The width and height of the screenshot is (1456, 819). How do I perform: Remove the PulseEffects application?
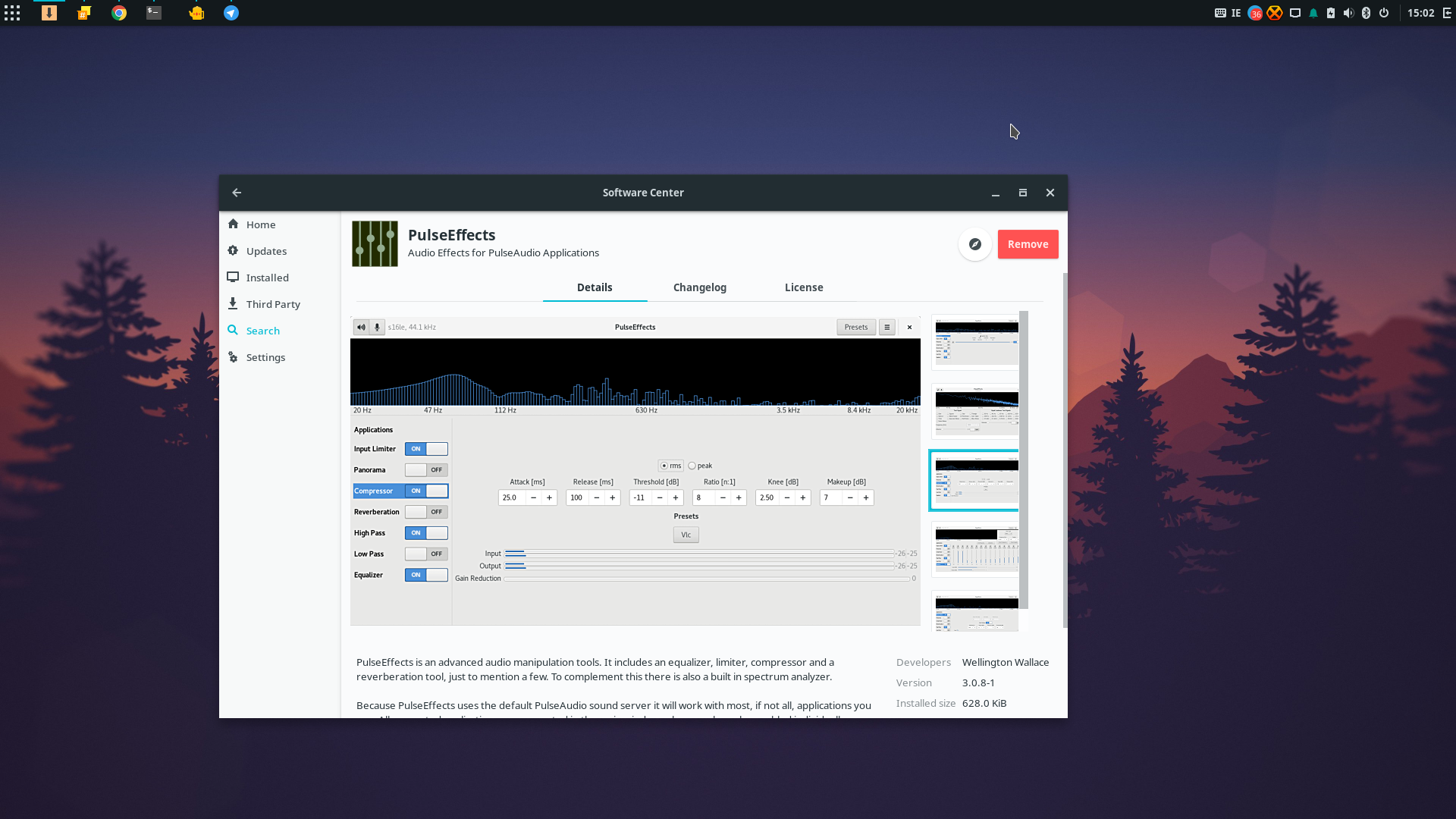pyautogui.click(x=1028, y=244)
